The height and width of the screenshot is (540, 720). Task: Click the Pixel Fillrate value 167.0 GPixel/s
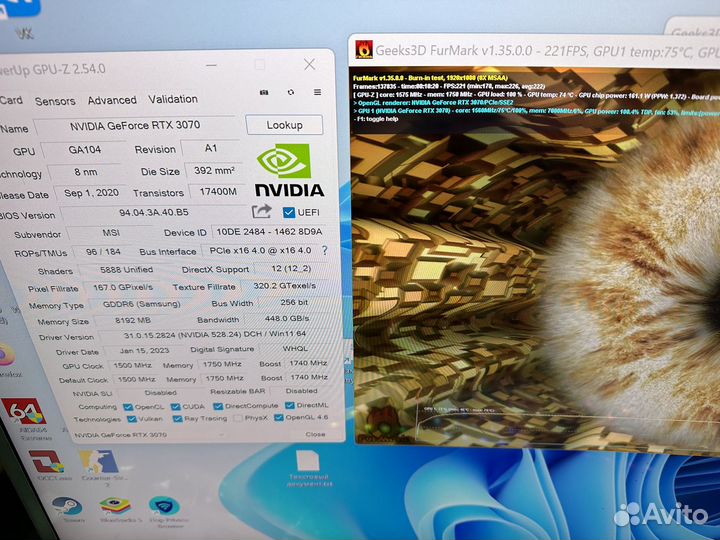pyautogui.click(x=123, y=287)
